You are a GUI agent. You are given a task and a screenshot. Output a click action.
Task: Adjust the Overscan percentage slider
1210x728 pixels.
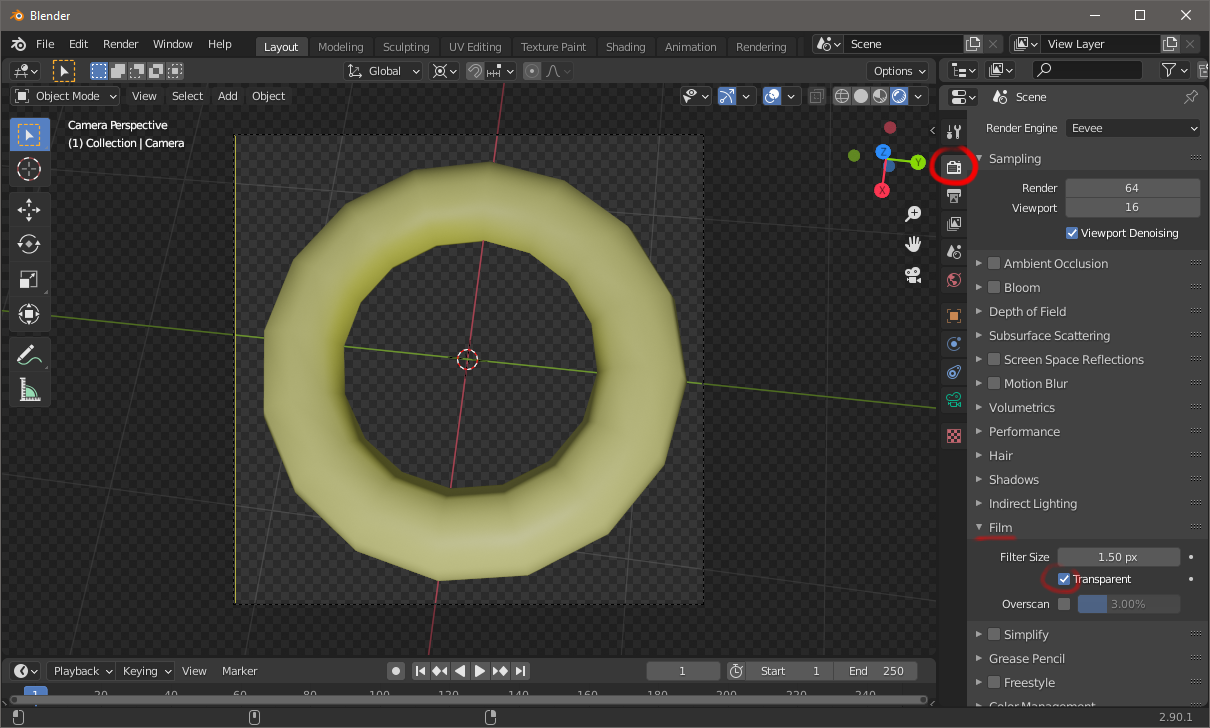1128,604
